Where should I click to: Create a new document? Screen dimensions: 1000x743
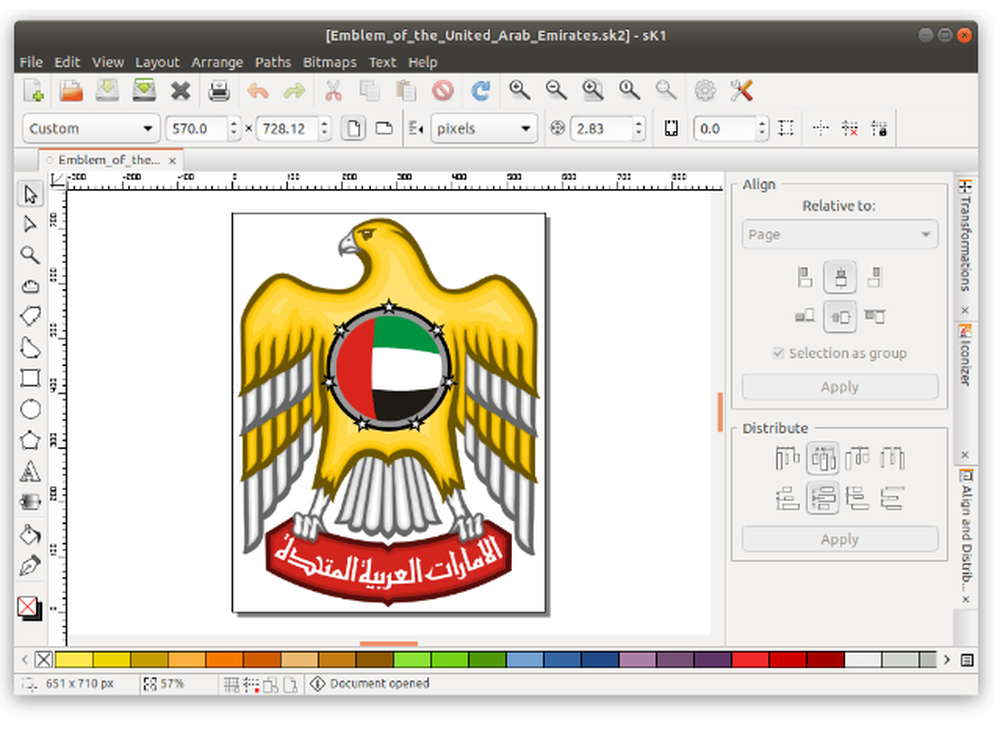[x=33, y=91]
